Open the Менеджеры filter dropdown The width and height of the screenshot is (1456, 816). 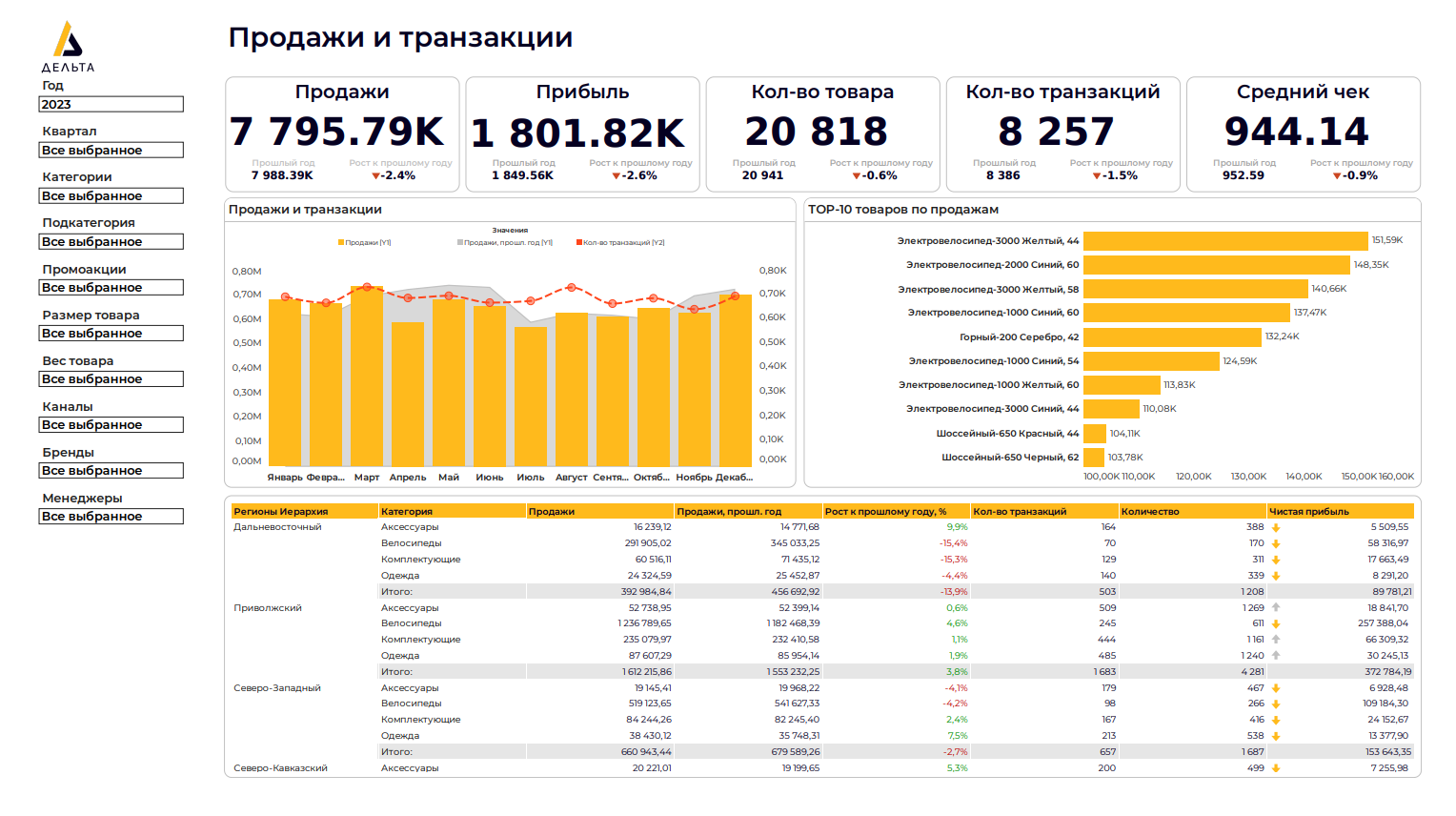coord(111,516)
